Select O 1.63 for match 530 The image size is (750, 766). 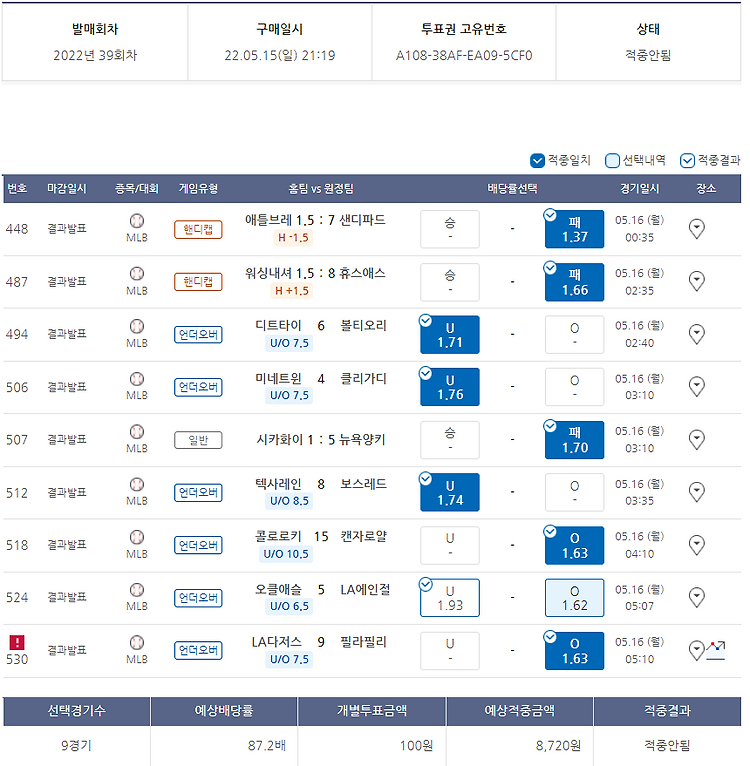click(x=575, y=651)
